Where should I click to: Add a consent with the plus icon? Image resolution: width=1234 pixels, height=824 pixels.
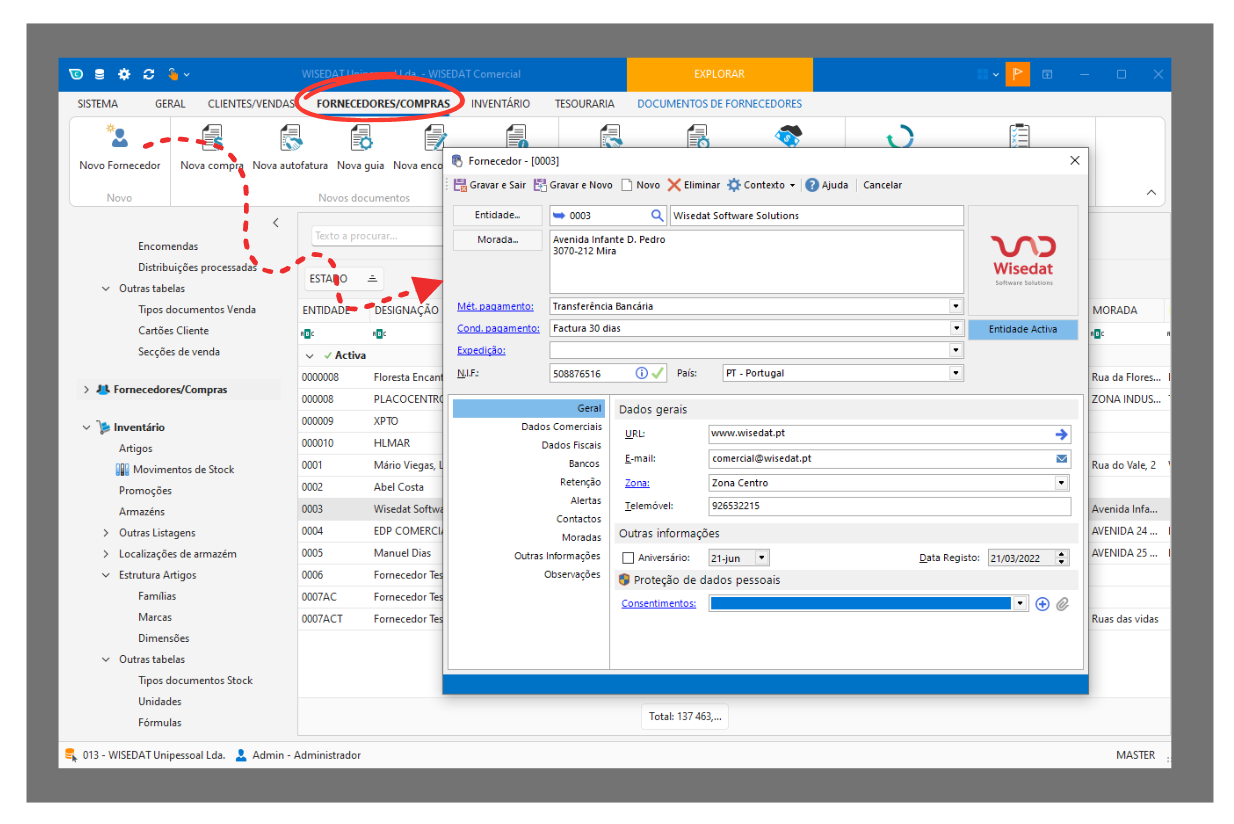coord(1042,604)
